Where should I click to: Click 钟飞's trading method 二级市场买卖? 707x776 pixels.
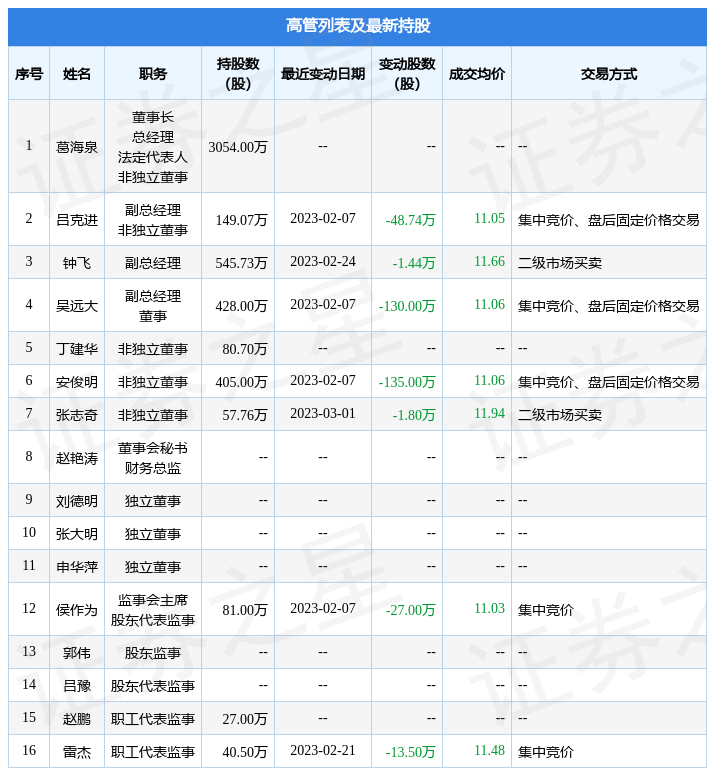[560, 263]
